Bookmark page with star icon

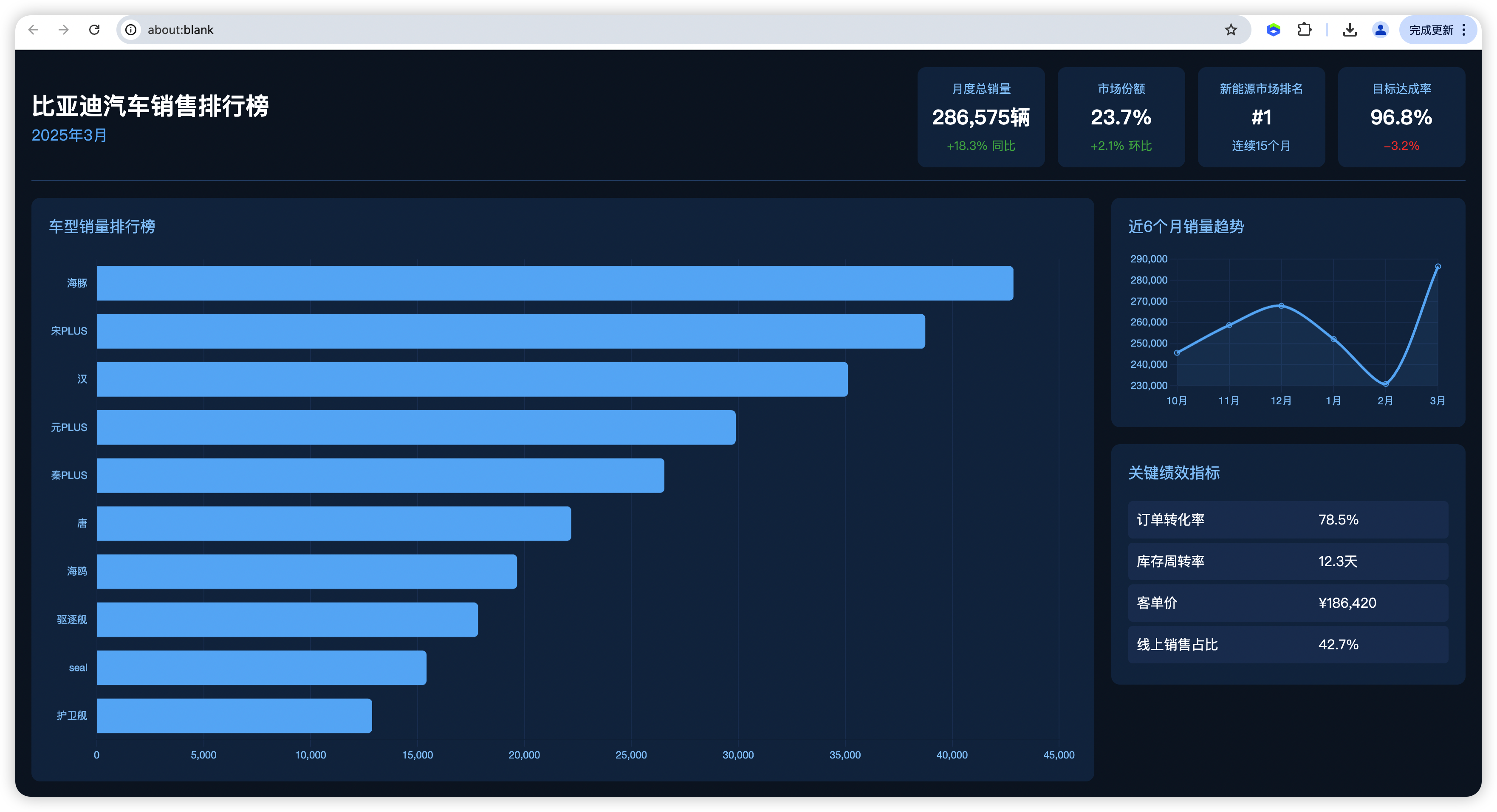[1230, 30]
